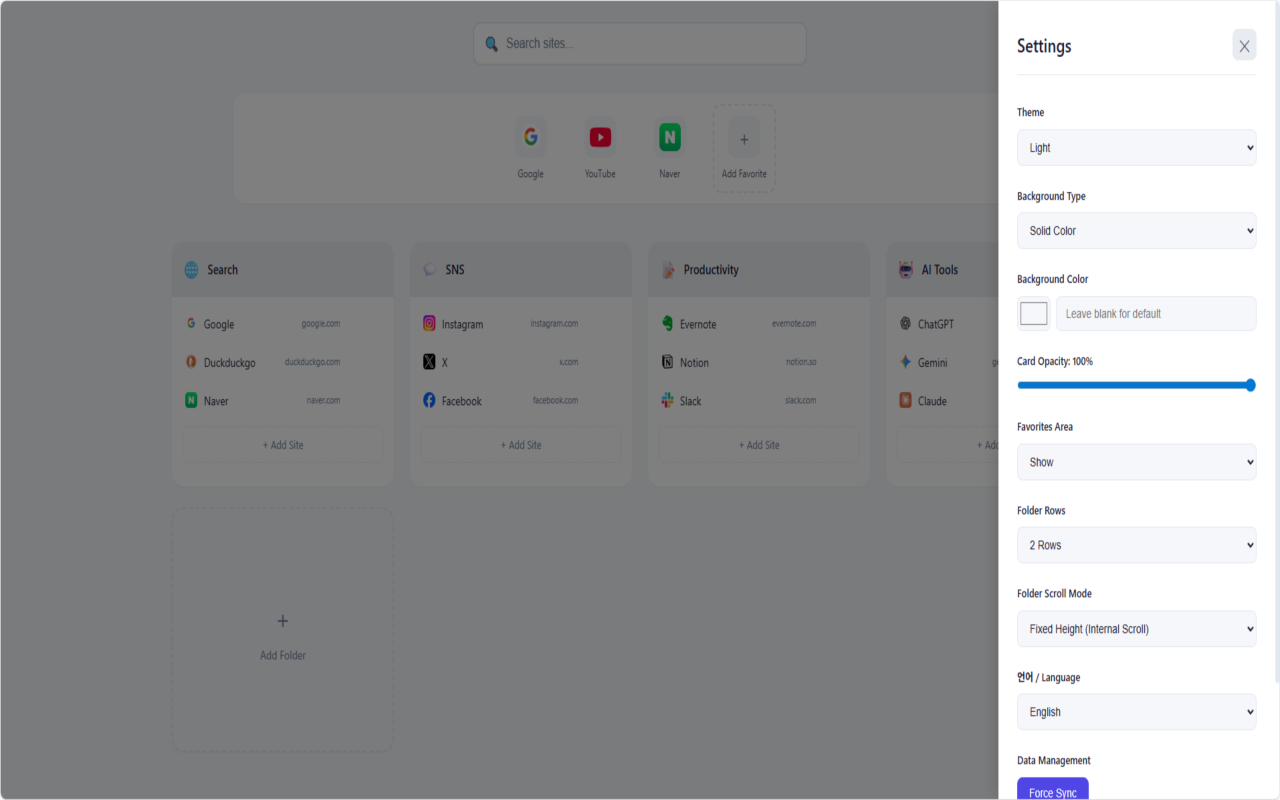Click the Slack logo icon
The height and width of the screenshot is (800, 1280).
(667, 400)
